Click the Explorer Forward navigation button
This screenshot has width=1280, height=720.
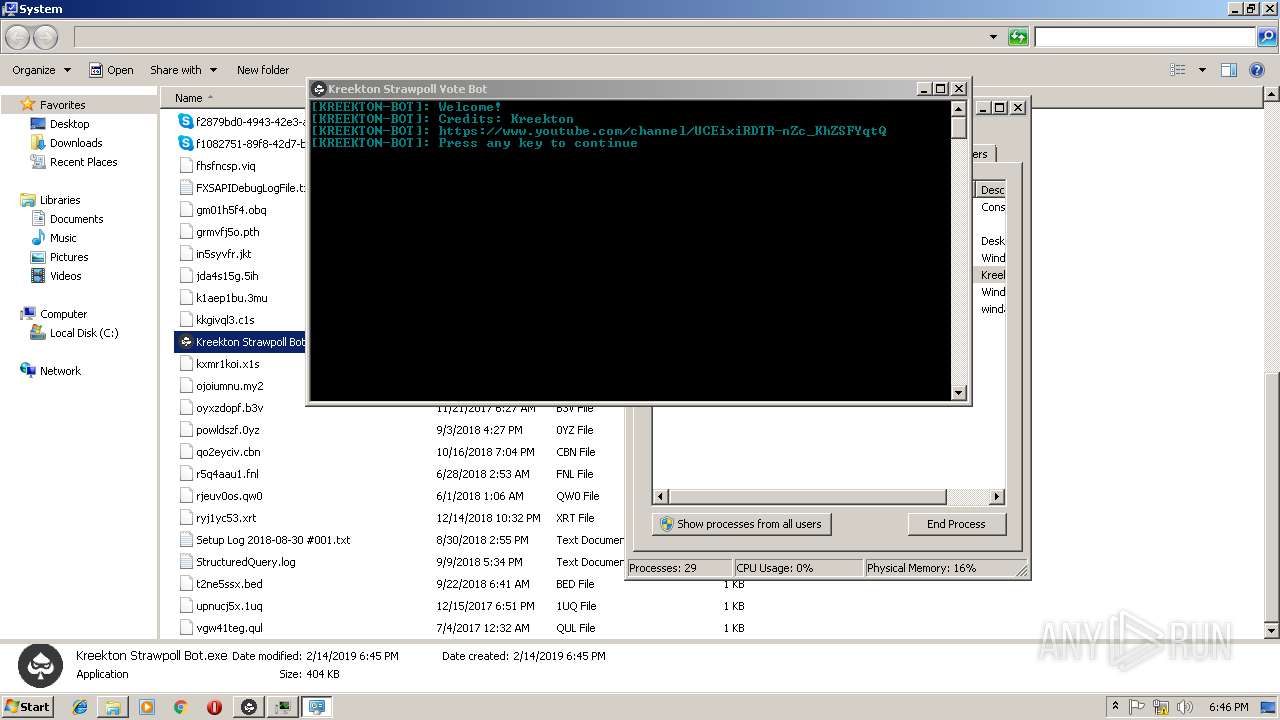coord(46,38)
